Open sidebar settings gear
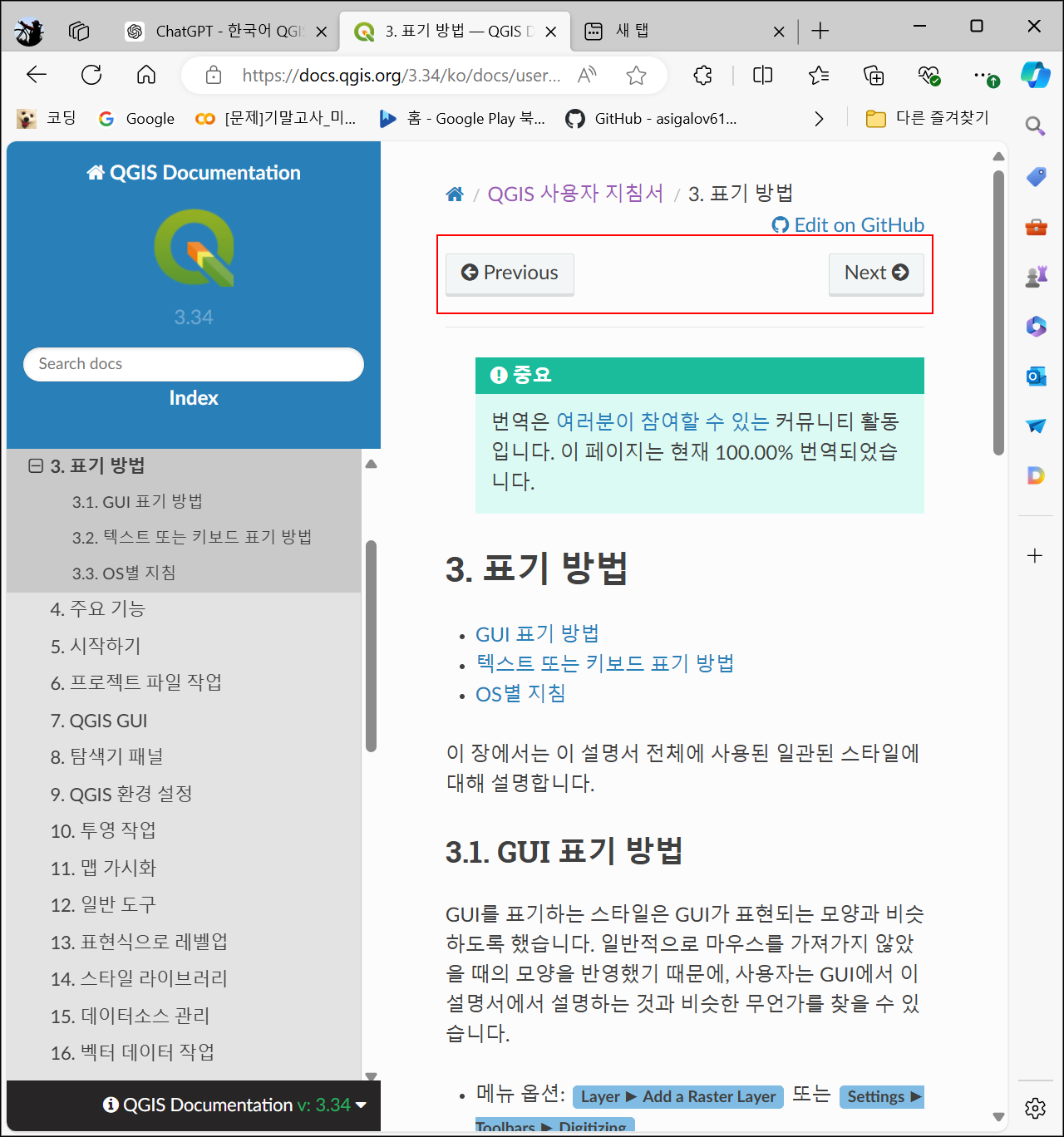The width and height of the screenshot is (1064, 1137). pos(1035,1108)
